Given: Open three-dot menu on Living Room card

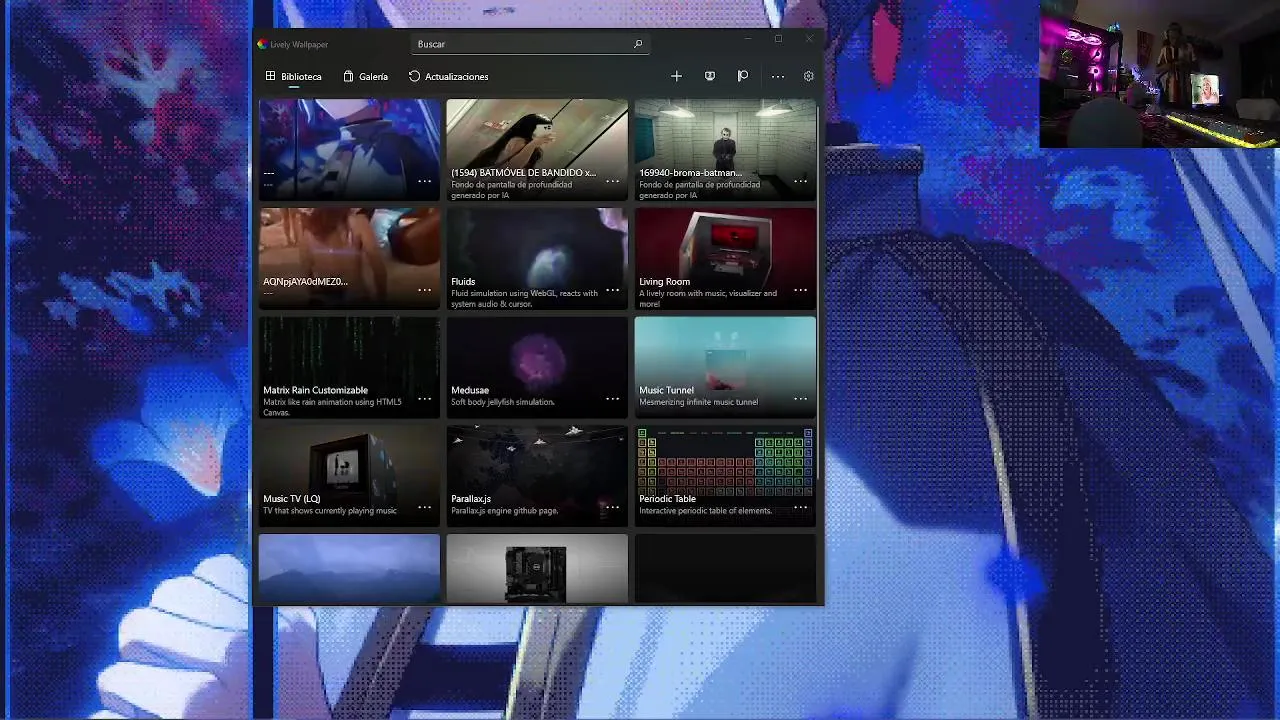Looking at the screenshot, I should pyautogui.click(x=801, y=290).
